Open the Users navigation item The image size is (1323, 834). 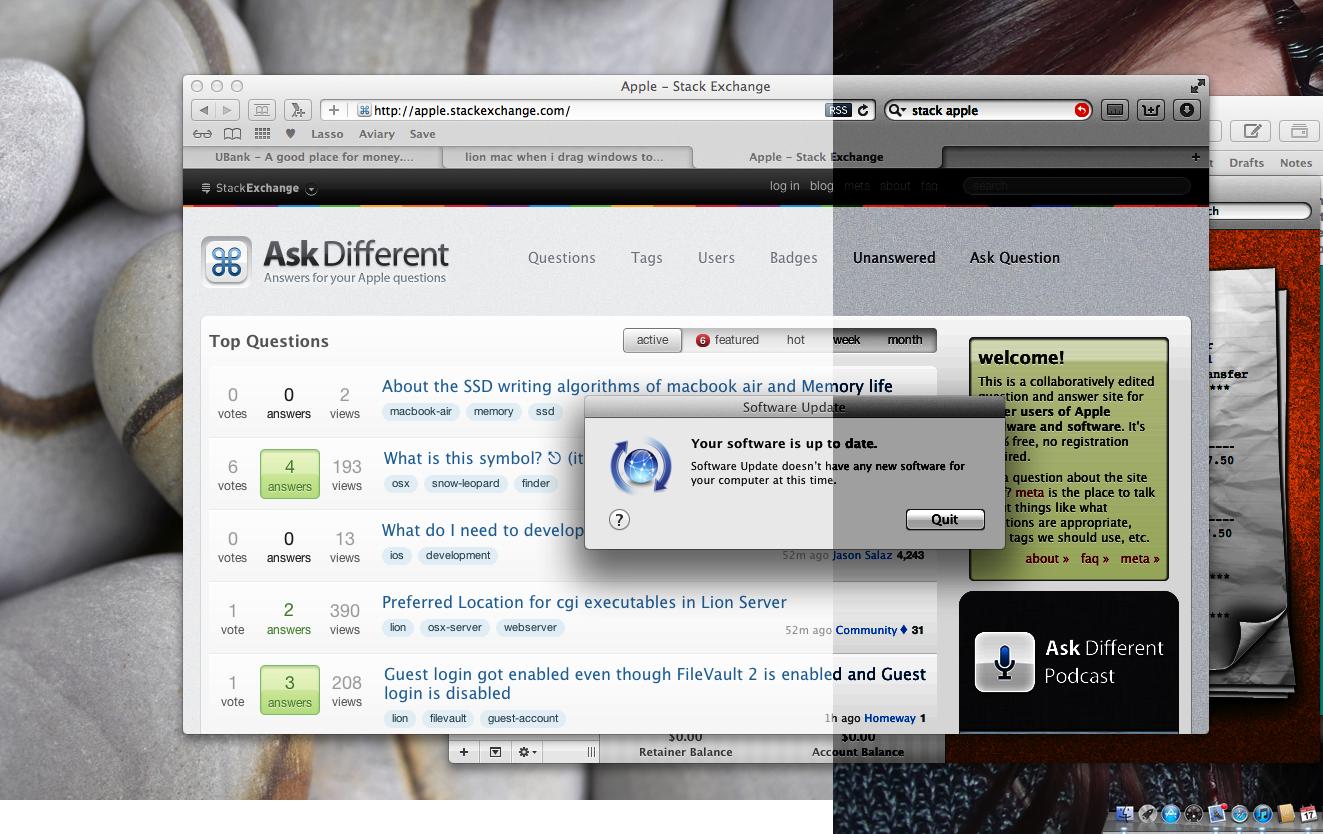point(716,258)
